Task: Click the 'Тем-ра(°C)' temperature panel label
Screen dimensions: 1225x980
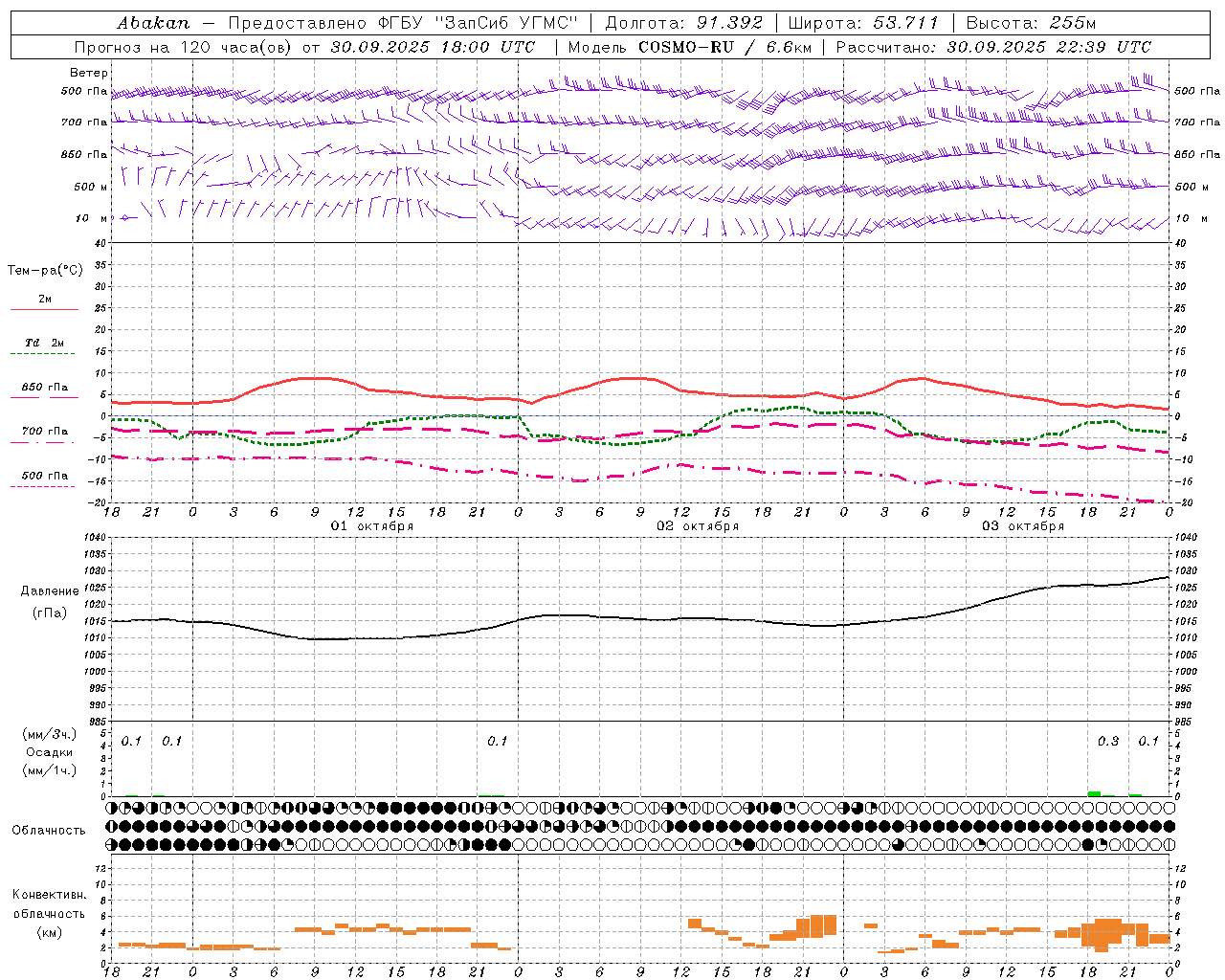Action: (x=45, y=271)
